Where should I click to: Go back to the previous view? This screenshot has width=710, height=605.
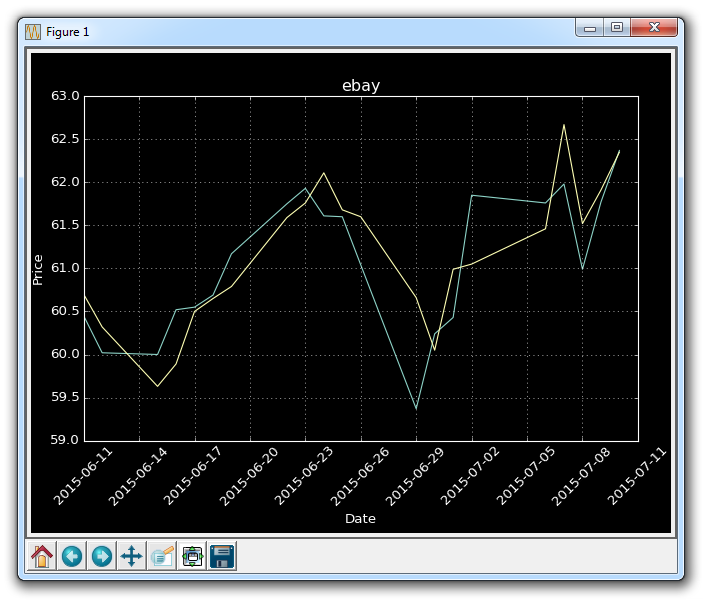coord(72,556)
